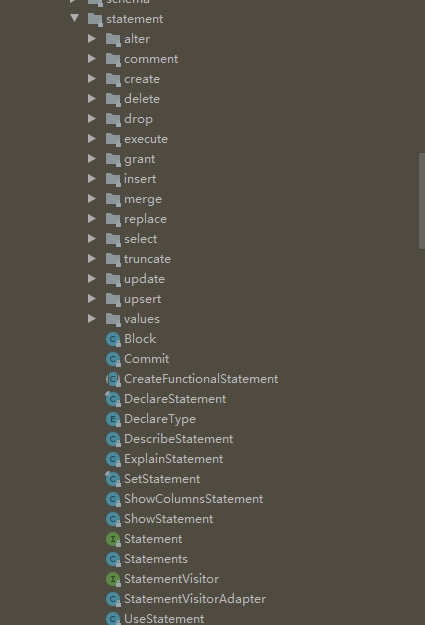425x625 pixels.
Task: Click the merge package folder icon
Action: tap(113, 199)
